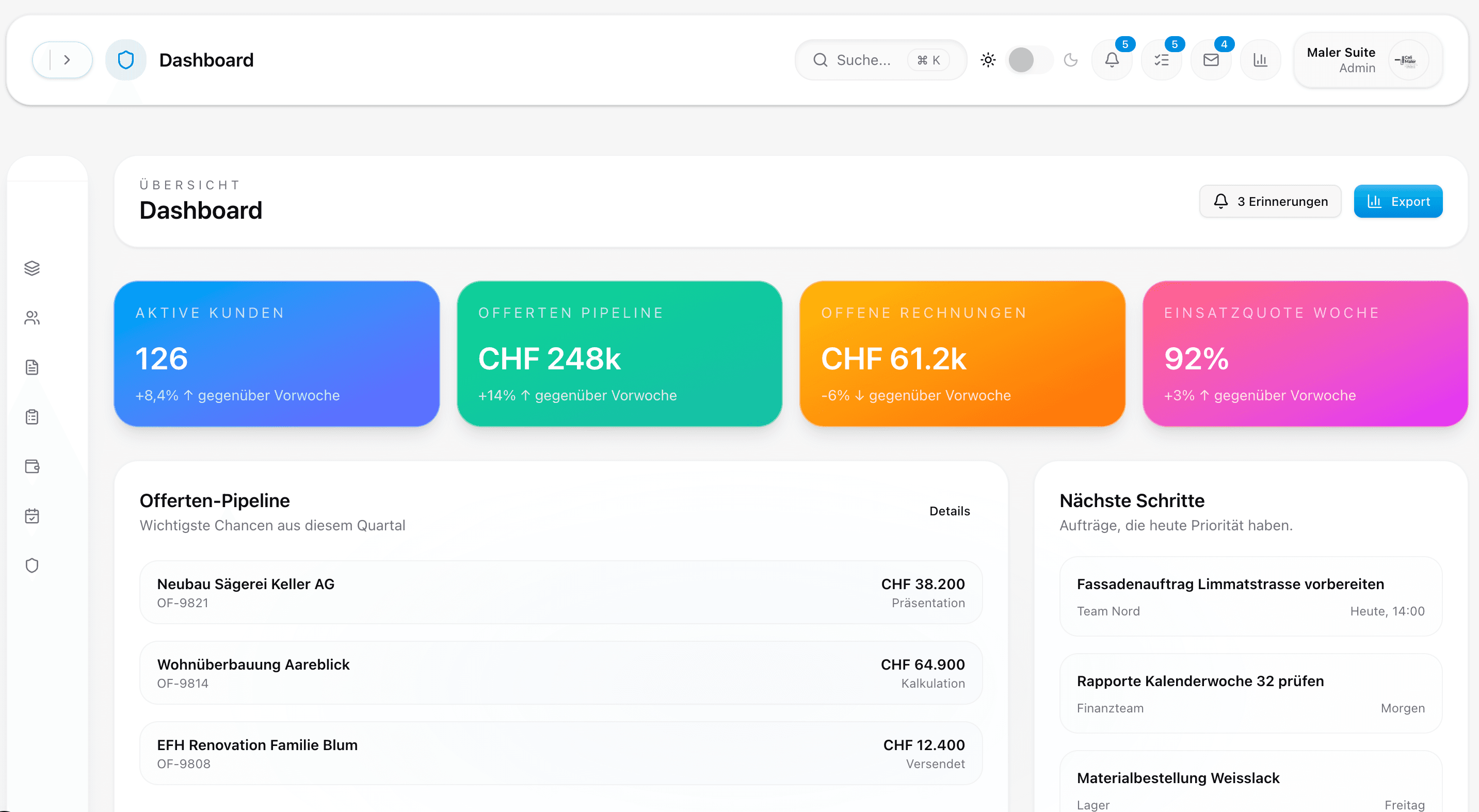The width and height of the screenshot is (1479, 812).
Task: Expand the collapsed sidebar with the chevron
Action: click(x=68, y=60)
